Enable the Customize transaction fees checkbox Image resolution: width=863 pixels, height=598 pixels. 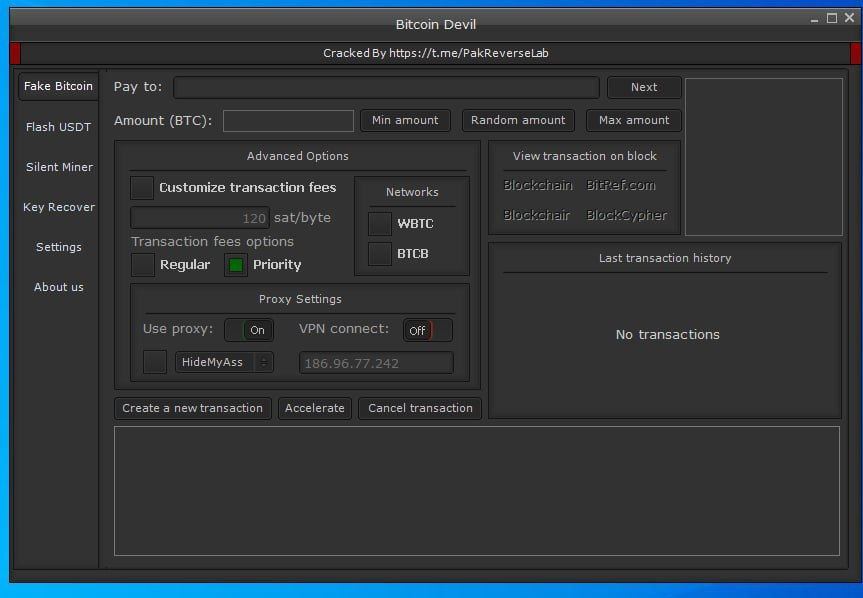click(142, 188)
